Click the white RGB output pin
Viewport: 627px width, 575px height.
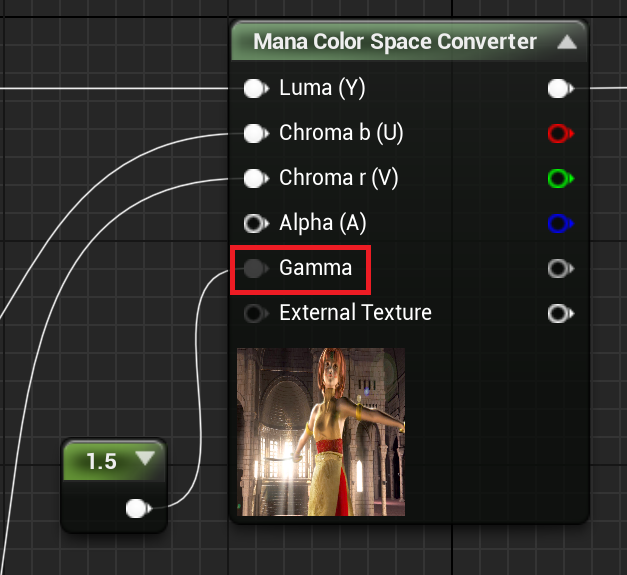pos(561,88)
